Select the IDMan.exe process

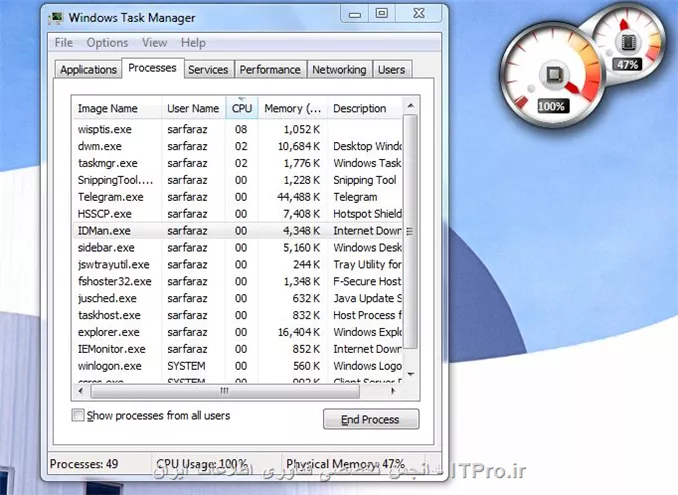(237, 230)
